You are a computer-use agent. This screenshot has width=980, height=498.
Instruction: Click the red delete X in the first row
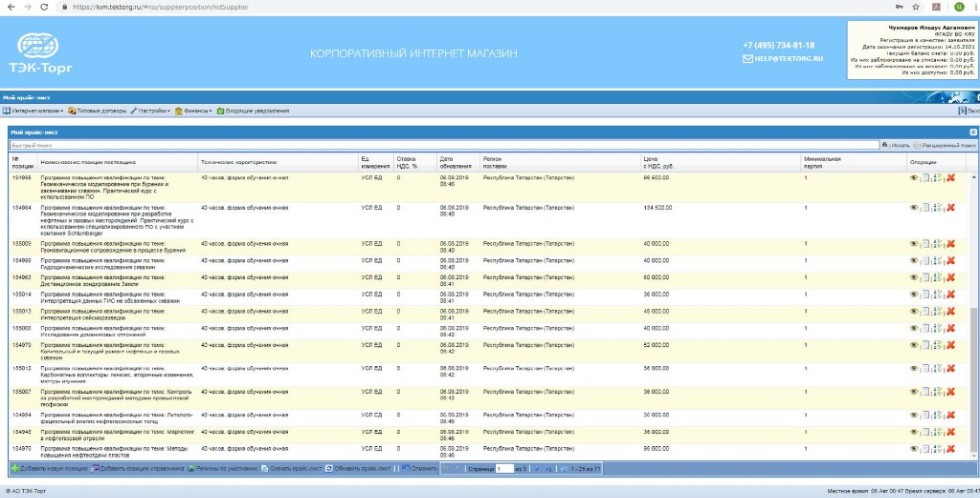(951, 178)
